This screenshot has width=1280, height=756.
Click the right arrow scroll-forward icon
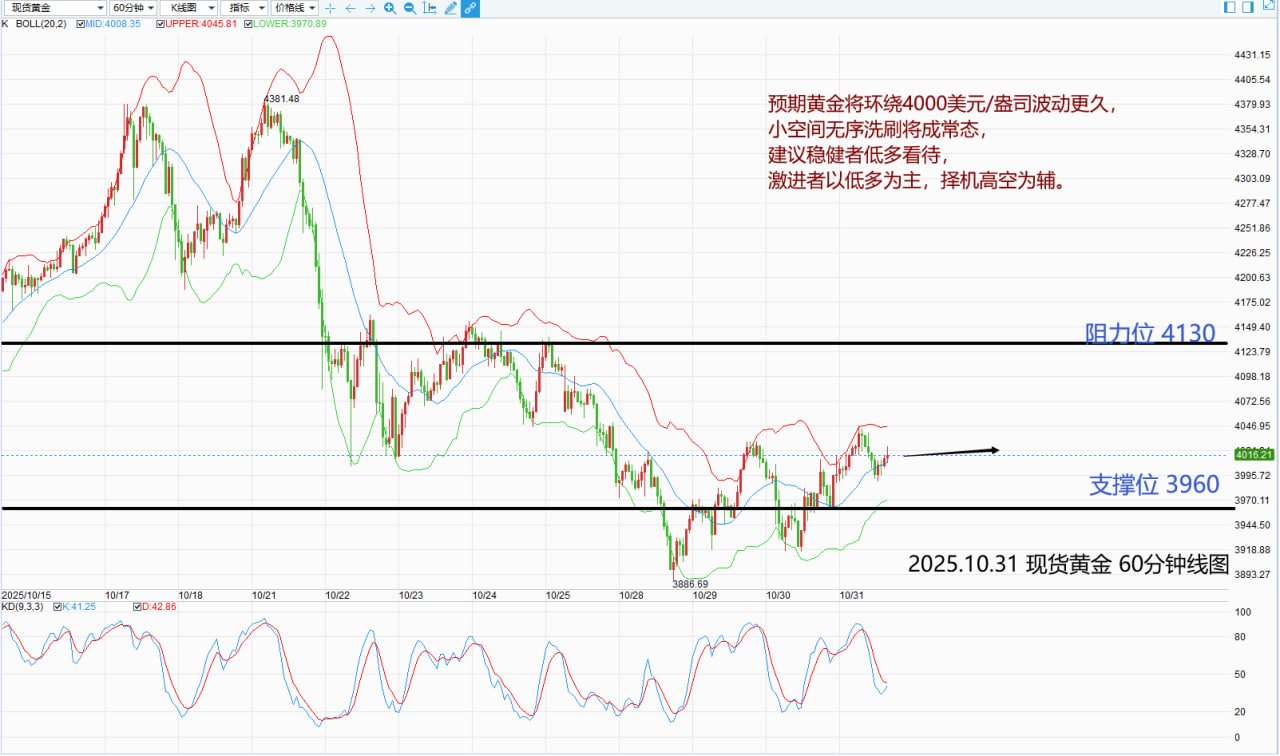370,8
